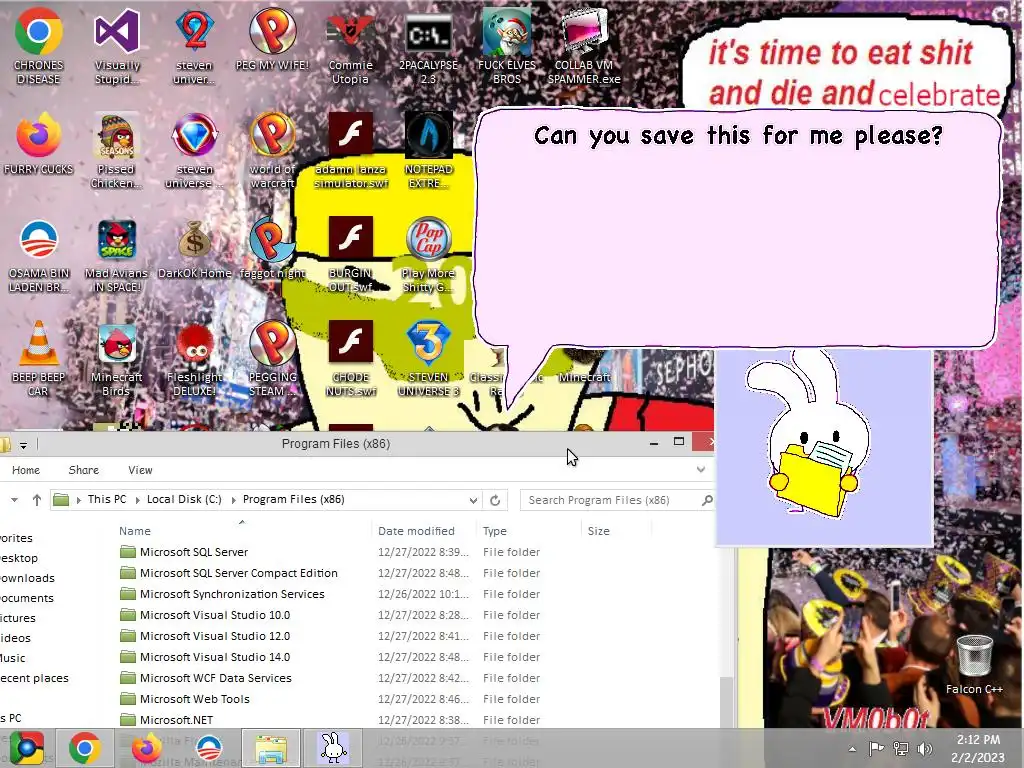
Task: Select the ELVES BROS desktop icon
Action: [x=507, y=46]
